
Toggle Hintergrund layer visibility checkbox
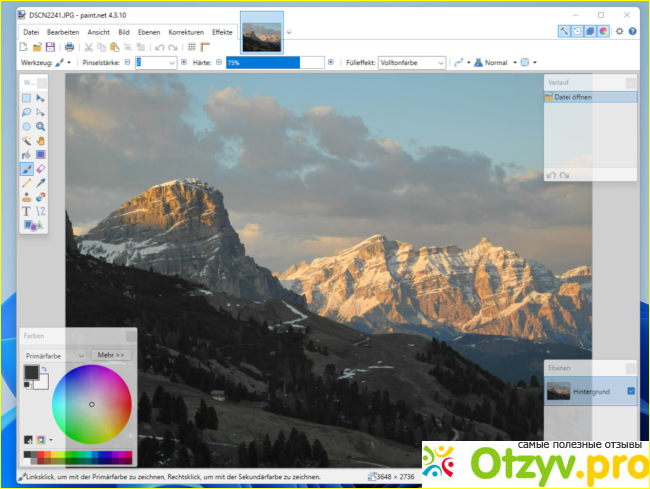[630, 390]
